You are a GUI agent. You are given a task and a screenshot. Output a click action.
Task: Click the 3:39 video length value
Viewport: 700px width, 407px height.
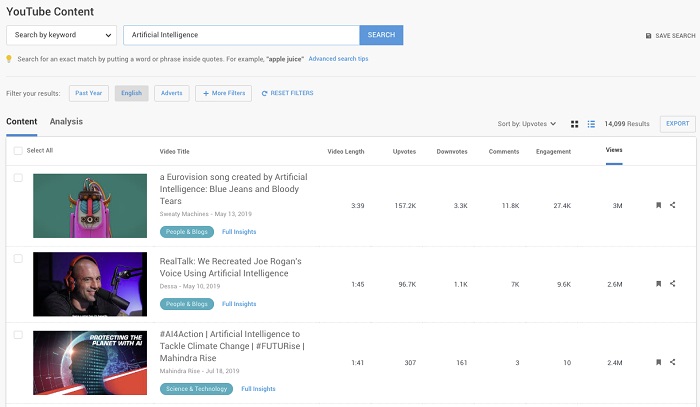tap(358, 206)
